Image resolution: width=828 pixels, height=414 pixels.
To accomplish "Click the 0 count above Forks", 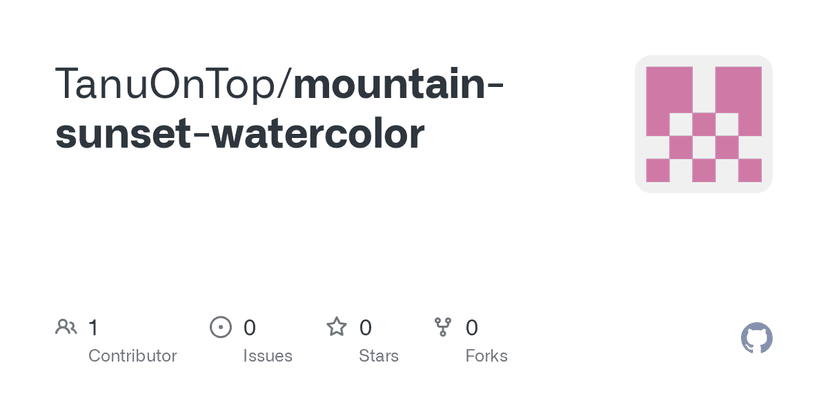I will click(472, 327).
